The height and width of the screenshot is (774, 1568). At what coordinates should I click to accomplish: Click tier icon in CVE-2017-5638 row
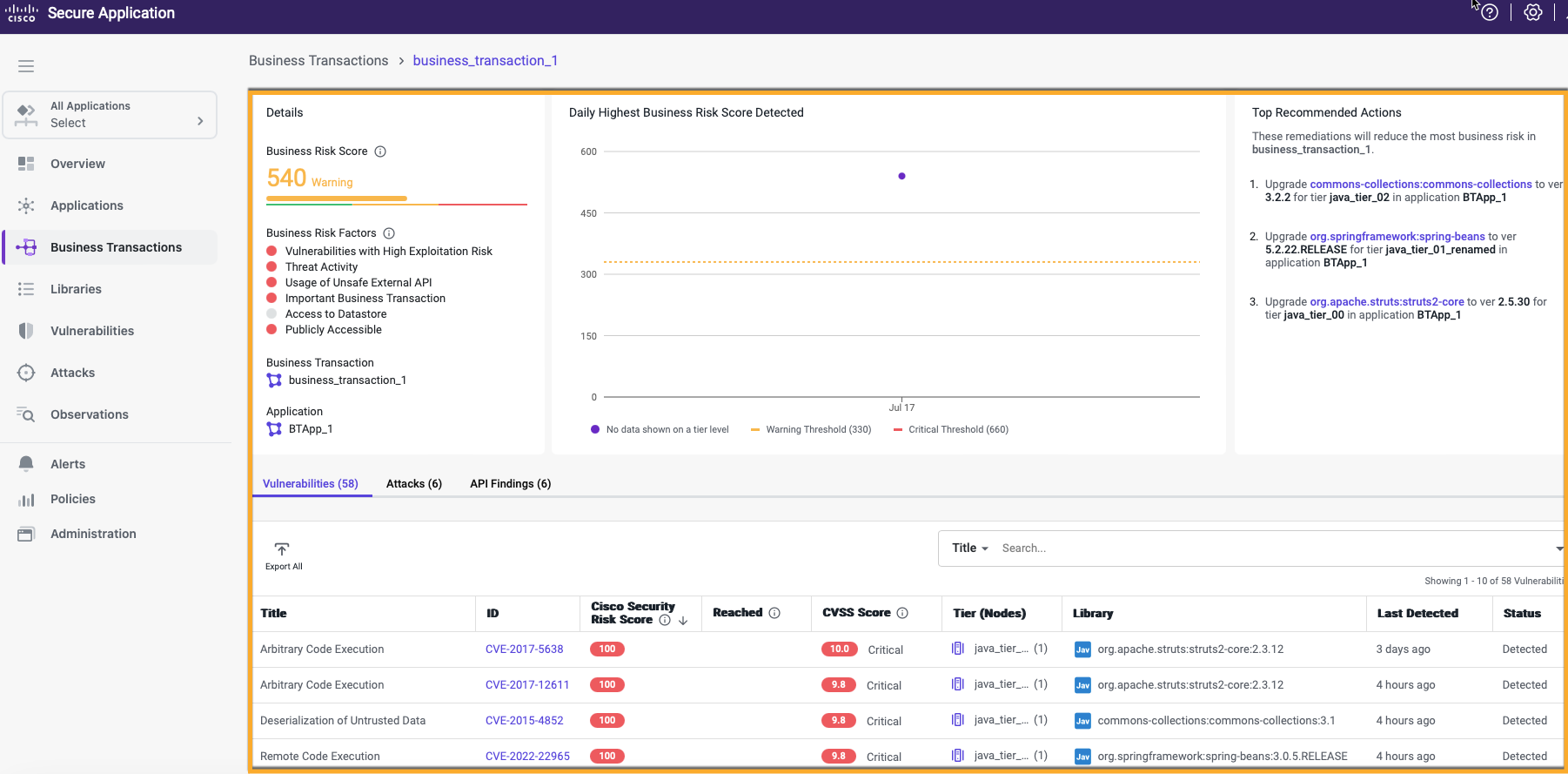pyautogui.click(x=958, y=649)
